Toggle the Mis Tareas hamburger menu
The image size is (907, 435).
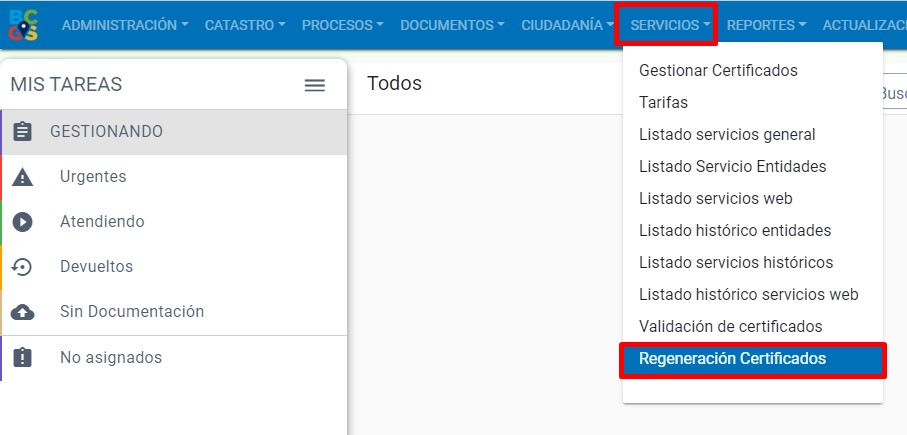coord(315,86)
